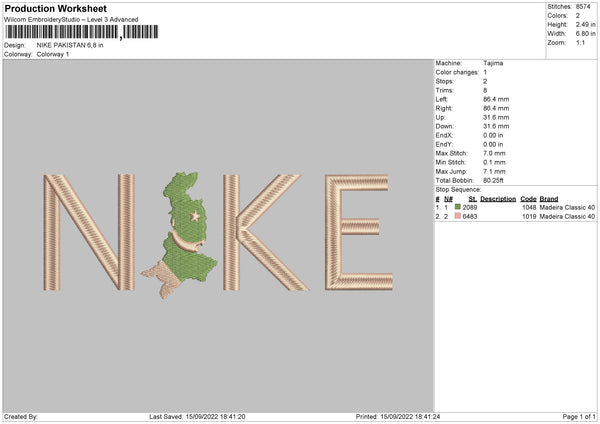Click the Colors value 2
600x424 pixels.
(x=578, y=16)
